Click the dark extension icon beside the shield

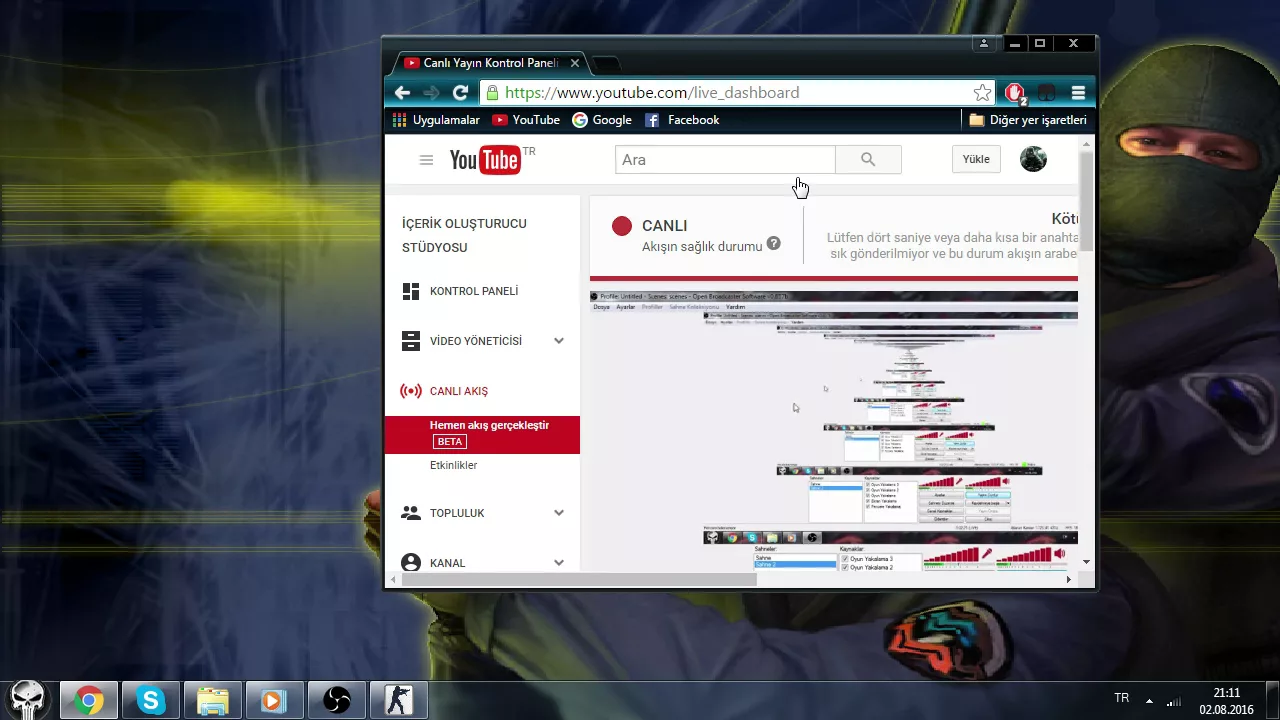(x=1046, y=93)
